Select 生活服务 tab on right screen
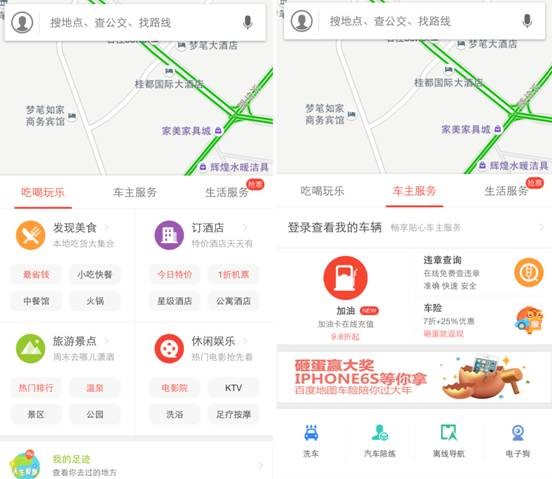Viewport: 552px width, 479px height. point(506,191)
